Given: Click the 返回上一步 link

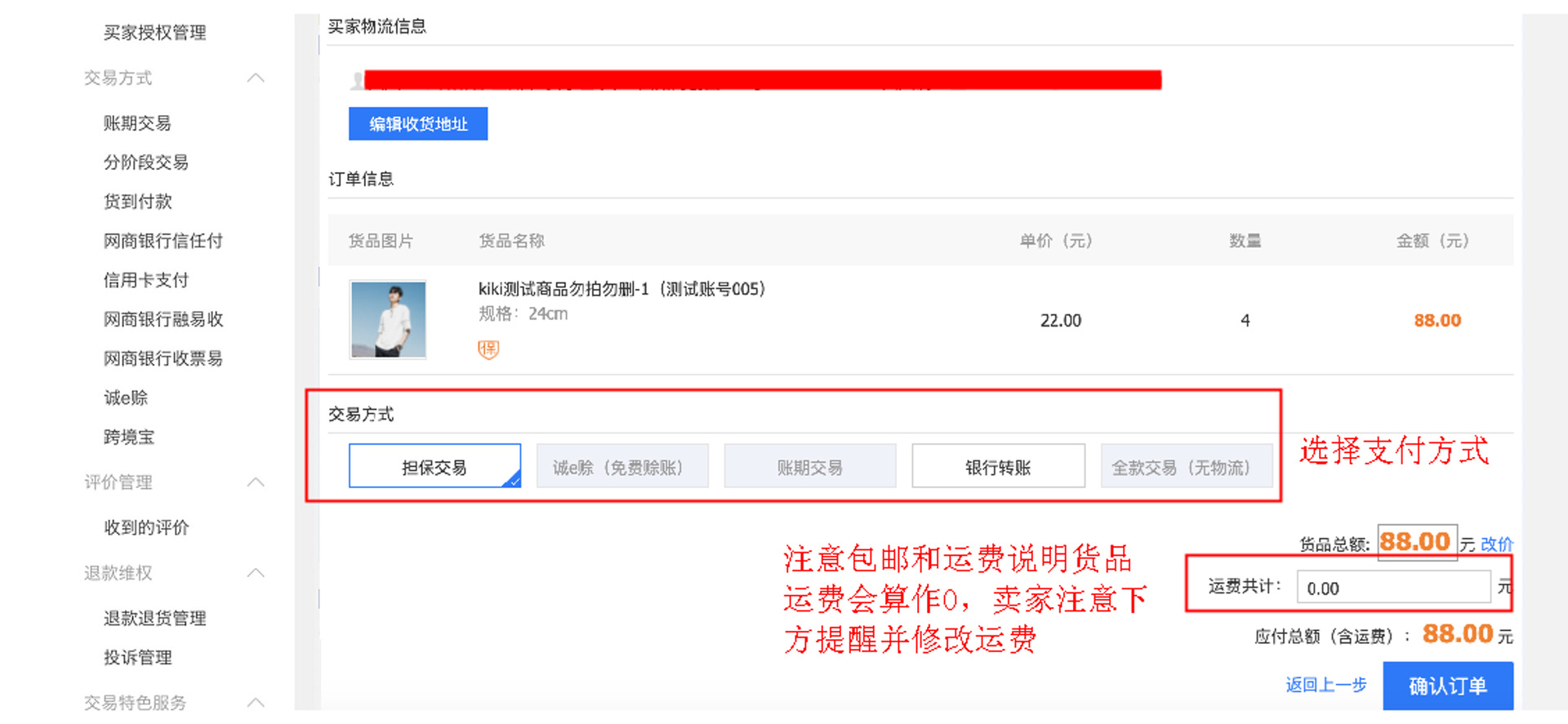Looking at the screenshot, I should (1325, 685).
